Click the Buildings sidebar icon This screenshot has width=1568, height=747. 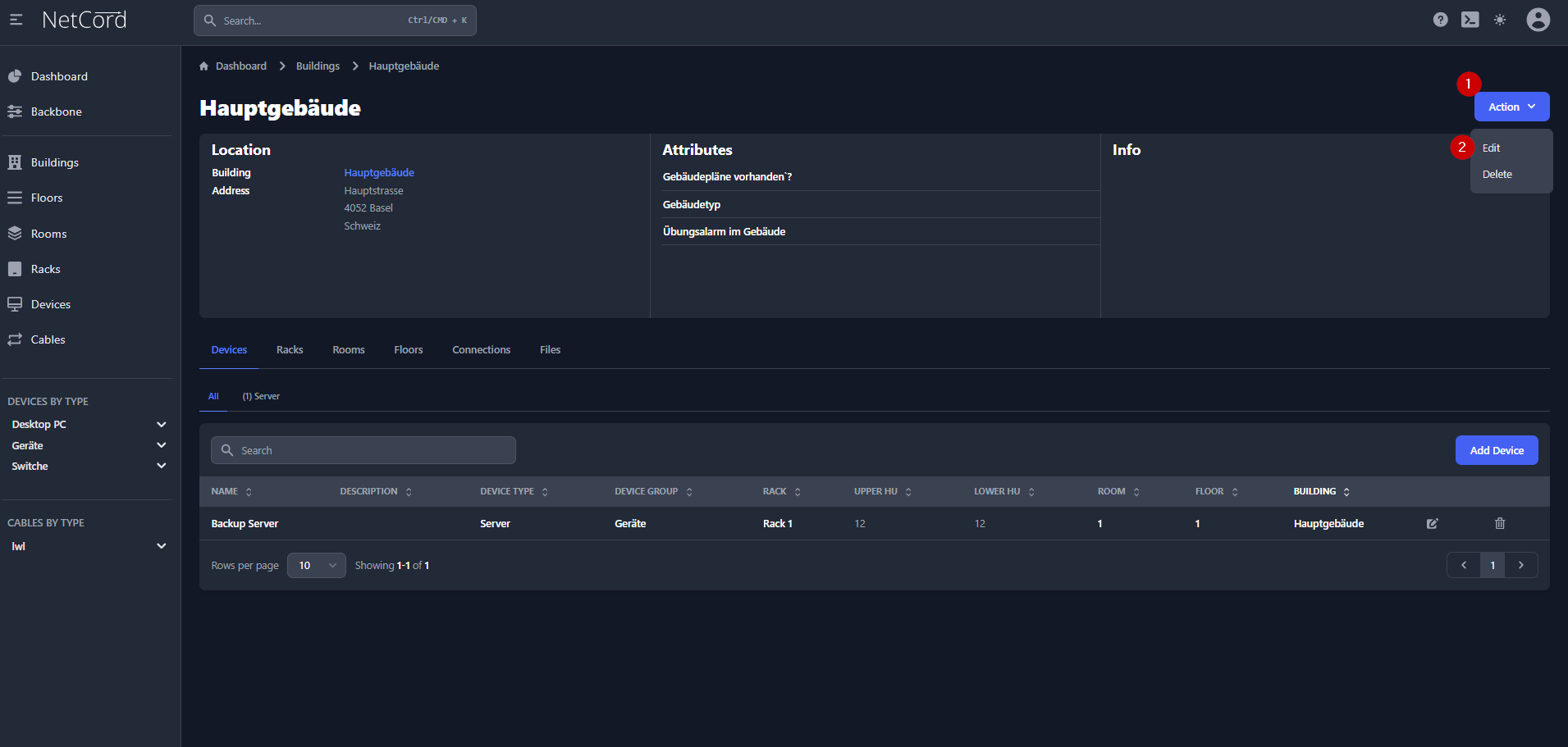tap(15, 162)
